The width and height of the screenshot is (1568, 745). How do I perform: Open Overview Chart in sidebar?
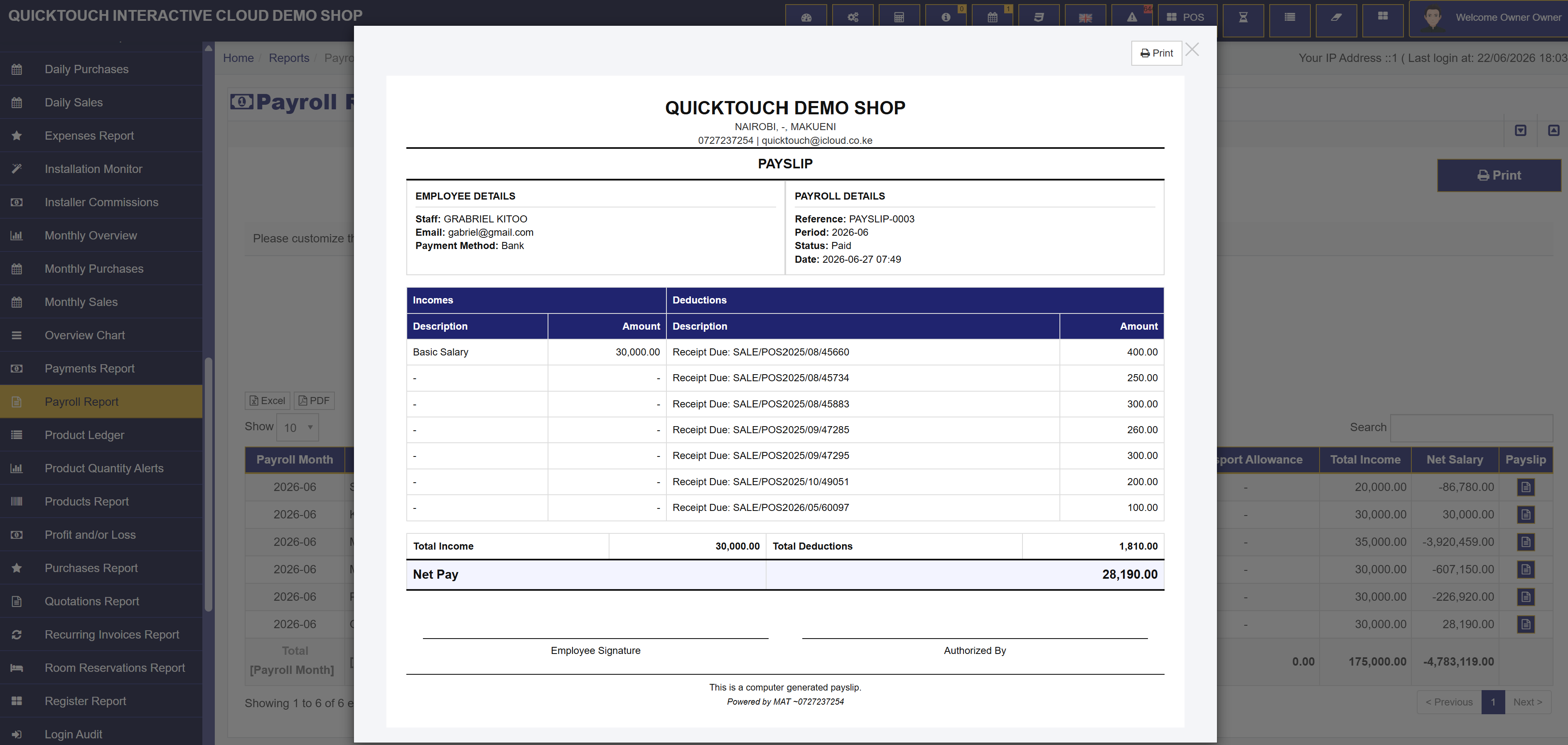tap(101, 335)
